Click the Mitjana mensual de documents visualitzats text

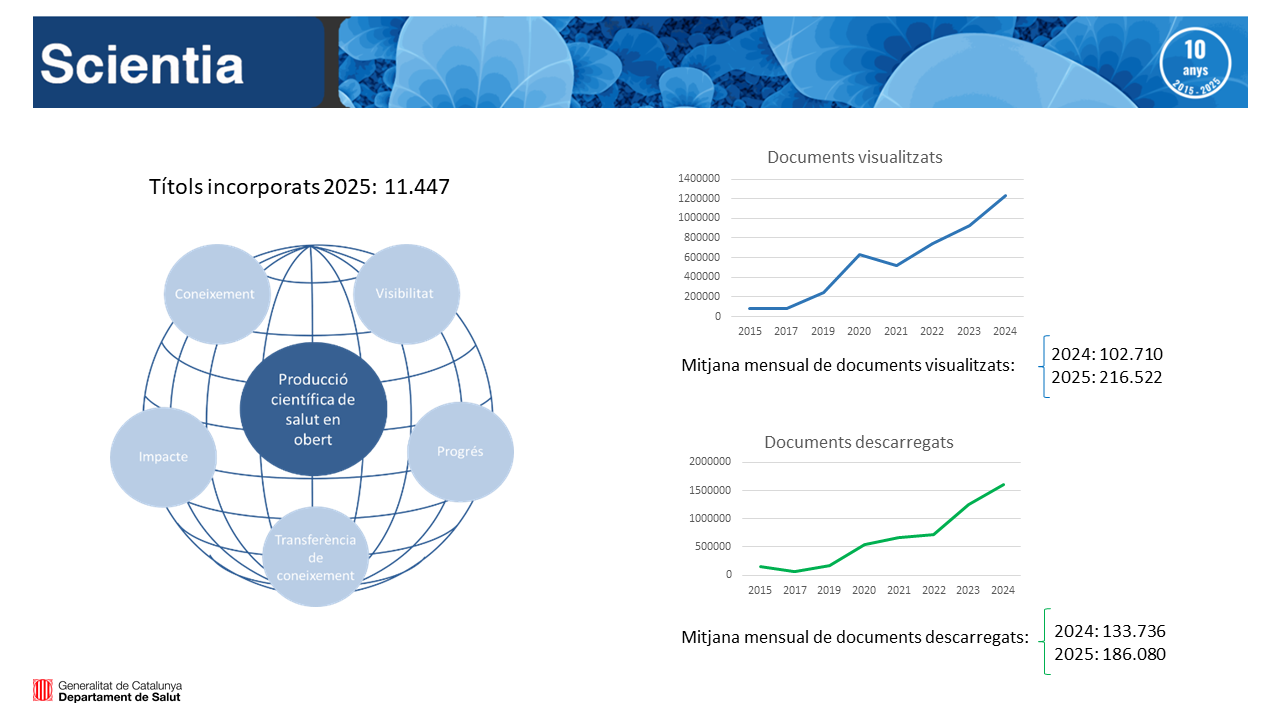[848, 366]
